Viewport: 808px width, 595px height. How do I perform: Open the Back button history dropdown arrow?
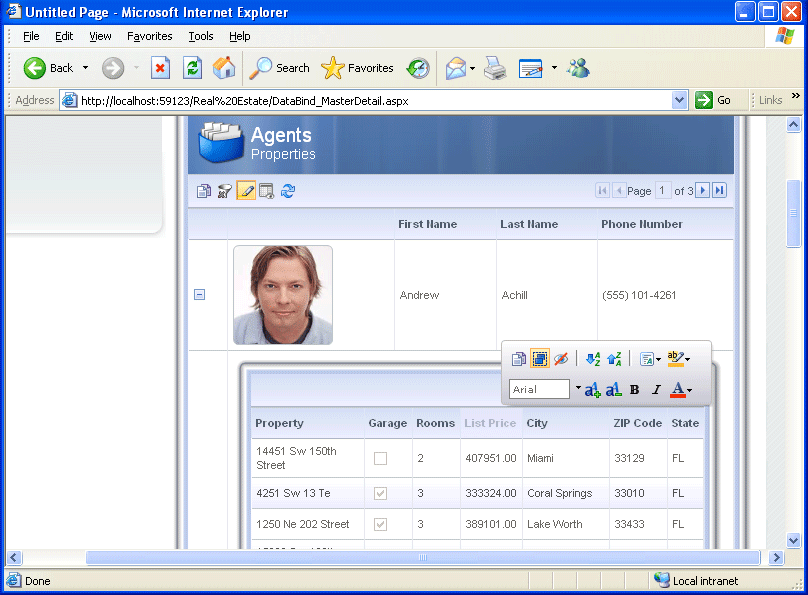click(86, 68)
